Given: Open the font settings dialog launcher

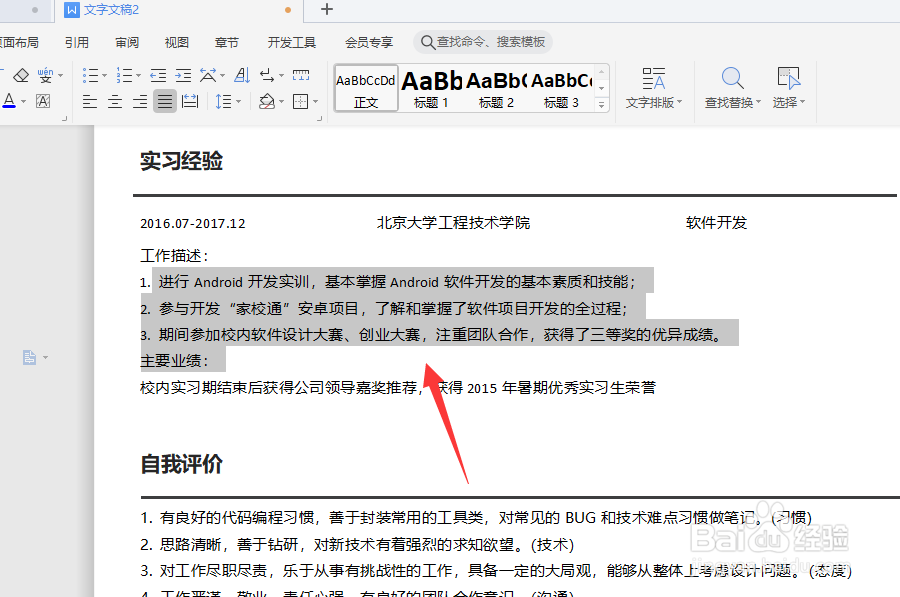Looking at the screenshot, I should point(64,119).
